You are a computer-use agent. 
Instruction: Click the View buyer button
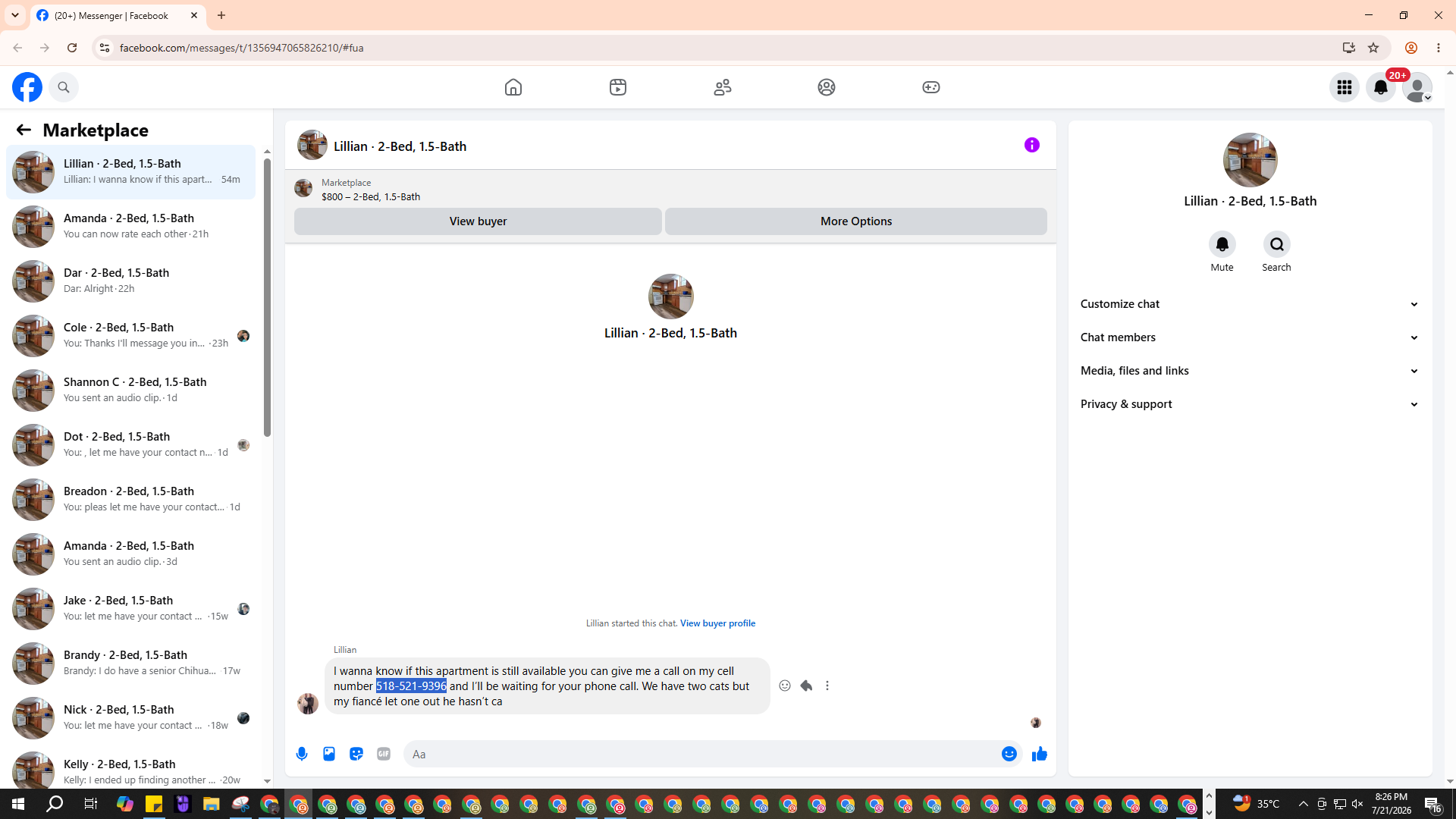(478, 221)
